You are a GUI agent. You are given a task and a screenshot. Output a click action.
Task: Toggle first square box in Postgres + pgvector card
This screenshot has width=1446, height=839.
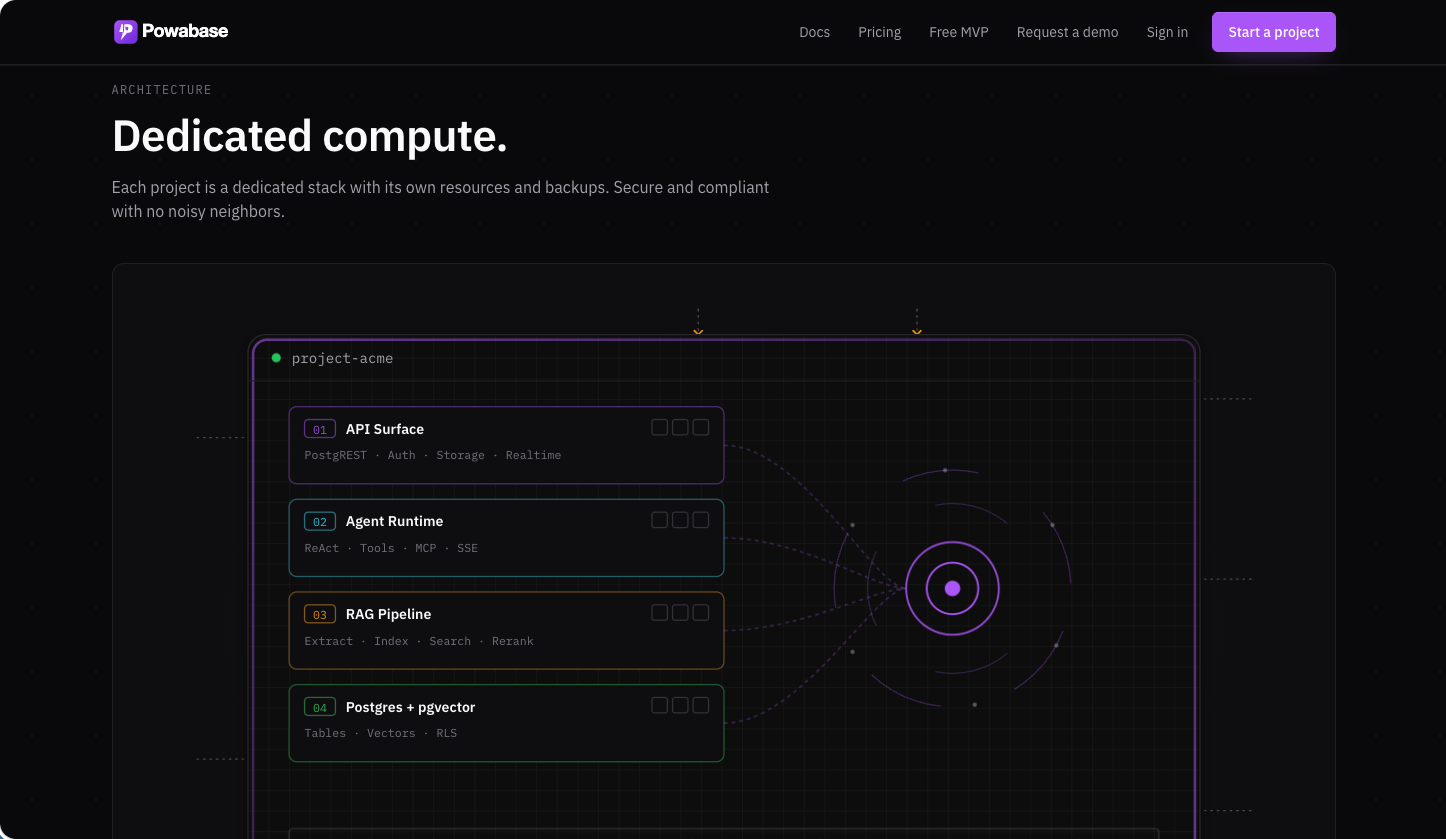(660, 705)
